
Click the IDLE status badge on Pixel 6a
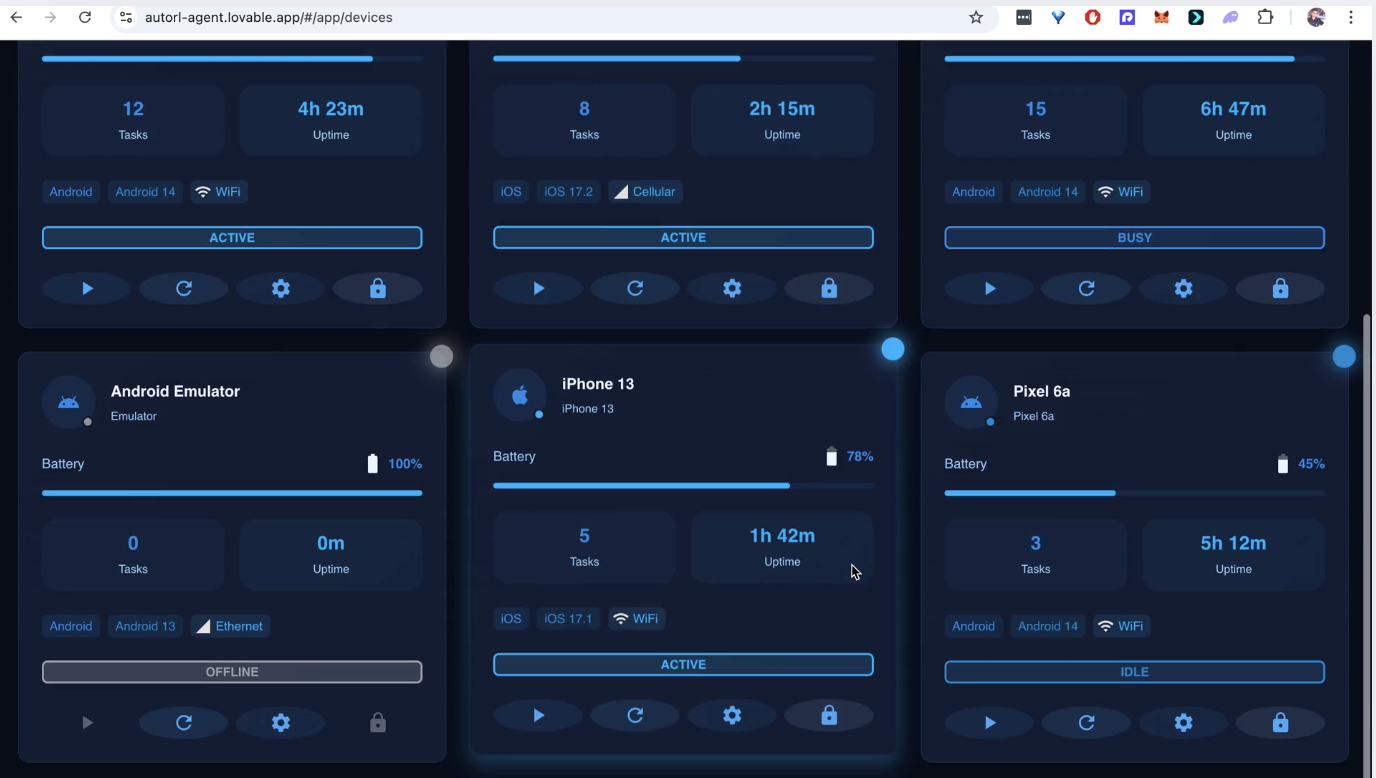click(1135, 672)
